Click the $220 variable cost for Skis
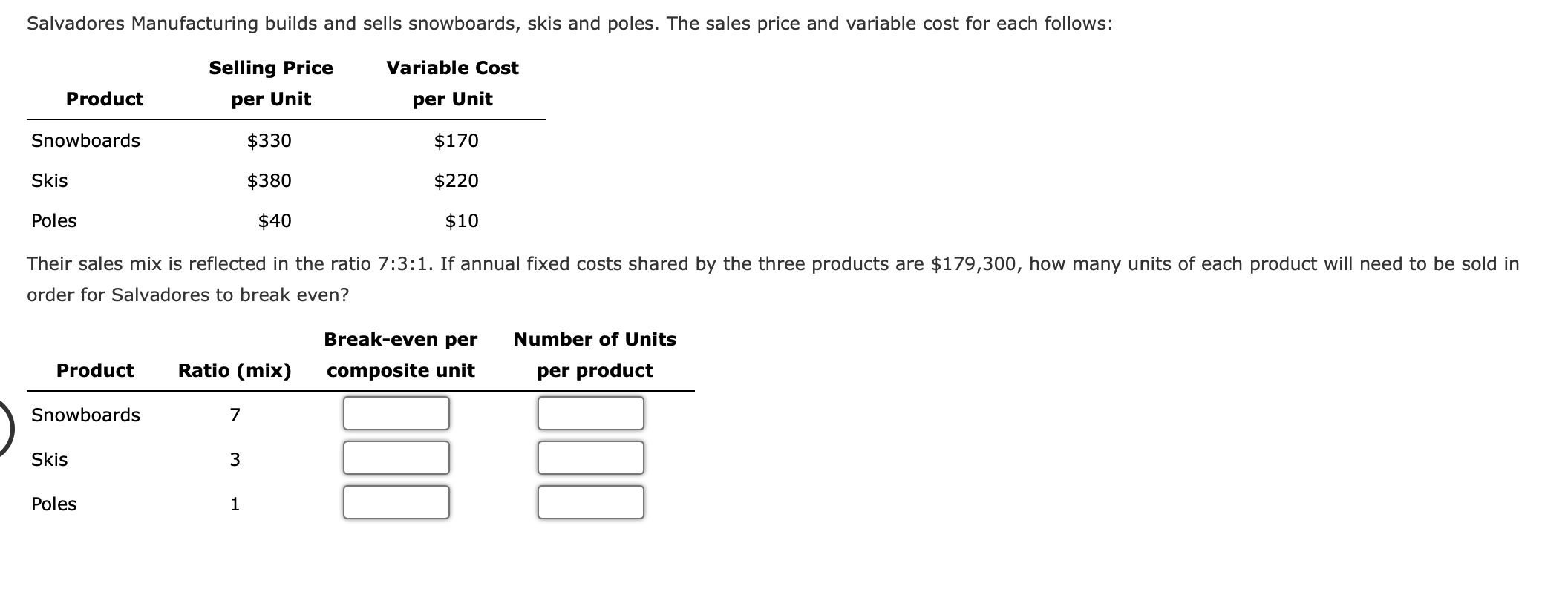The width and height of the screenshot is (1568, 592). pyautogui.click(x=455, y=180)
